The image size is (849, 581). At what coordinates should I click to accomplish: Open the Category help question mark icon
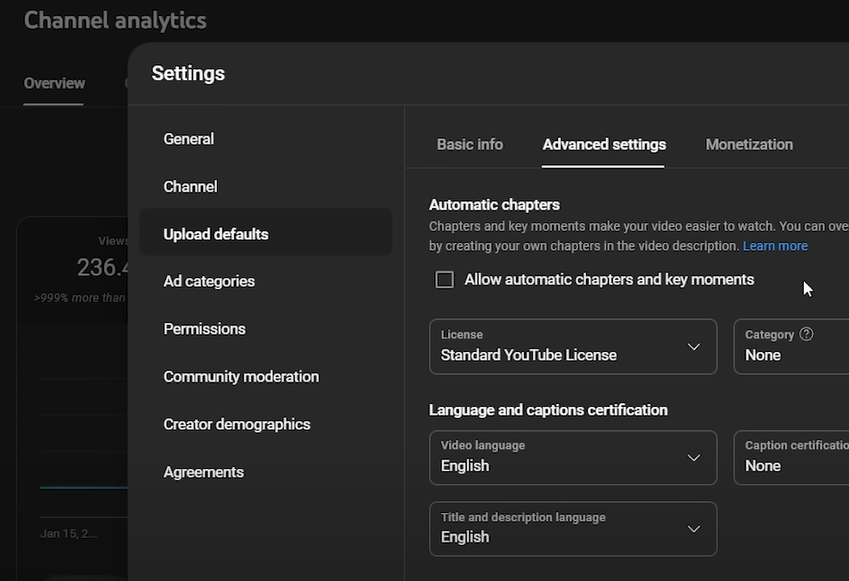(806, 335)
